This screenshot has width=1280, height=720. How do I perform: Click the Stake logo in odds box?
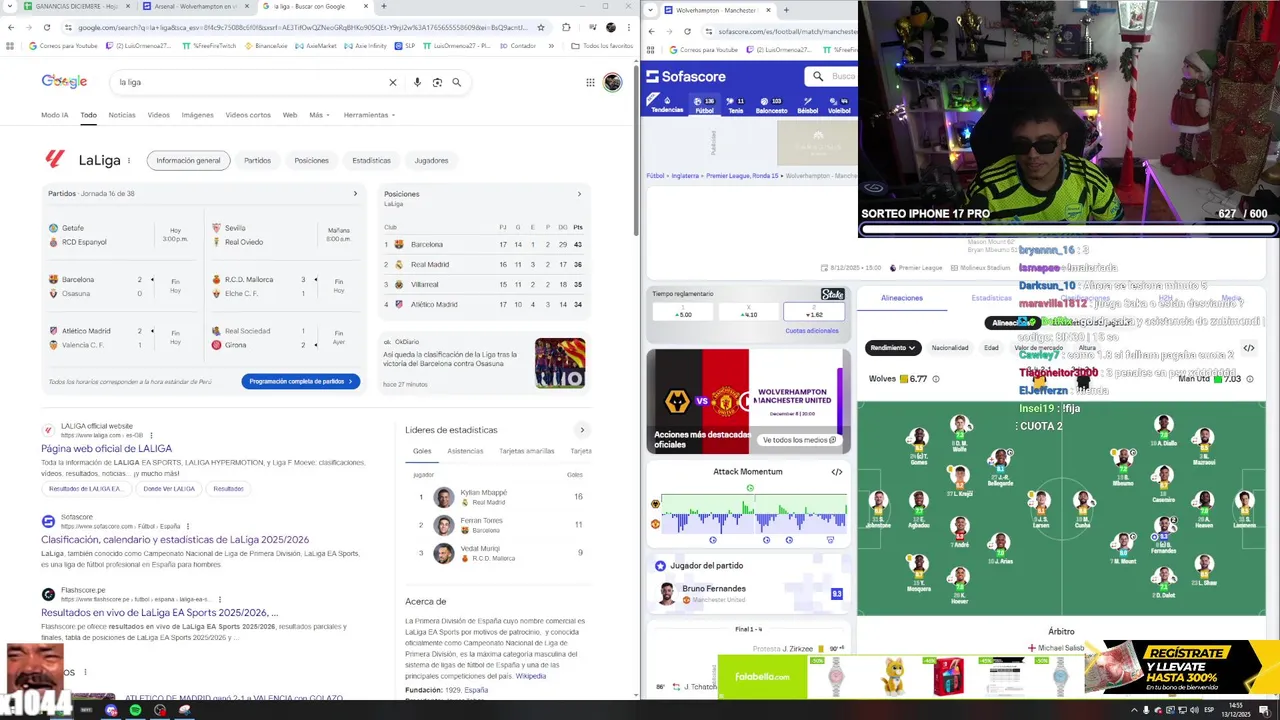point(832,294)
